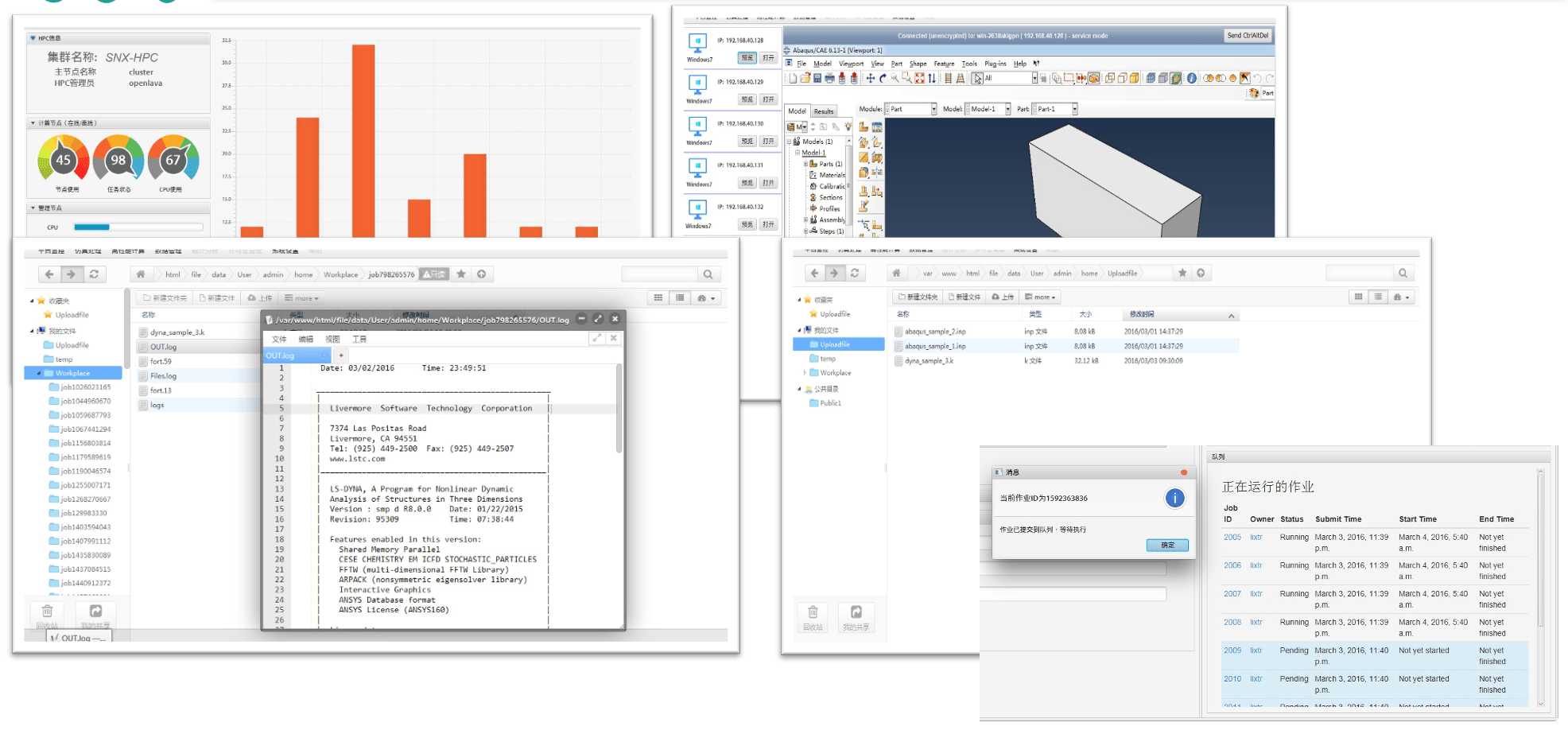Click 打开 for IP 192.168.40.129
The image size is (1568, 730).
(767, 99)
